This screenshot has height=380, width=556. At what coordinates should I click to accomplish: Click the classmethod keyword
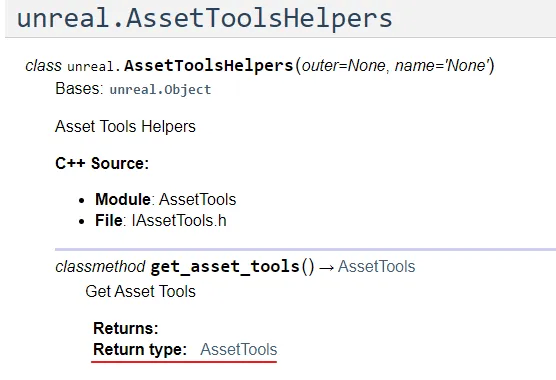click(100, 267)
